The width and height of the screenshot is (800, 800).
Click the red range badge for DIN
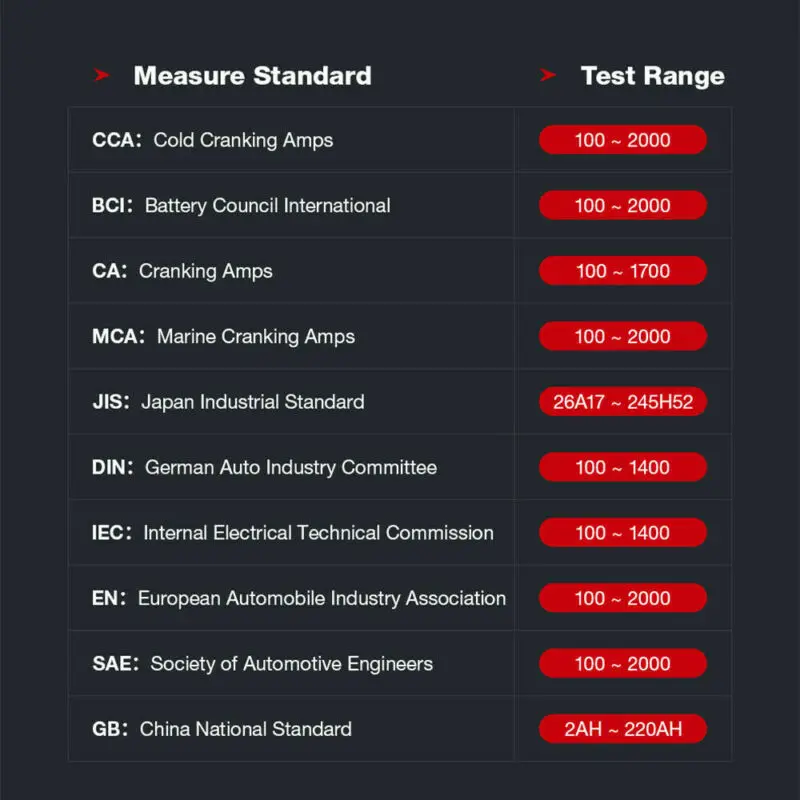622,467
